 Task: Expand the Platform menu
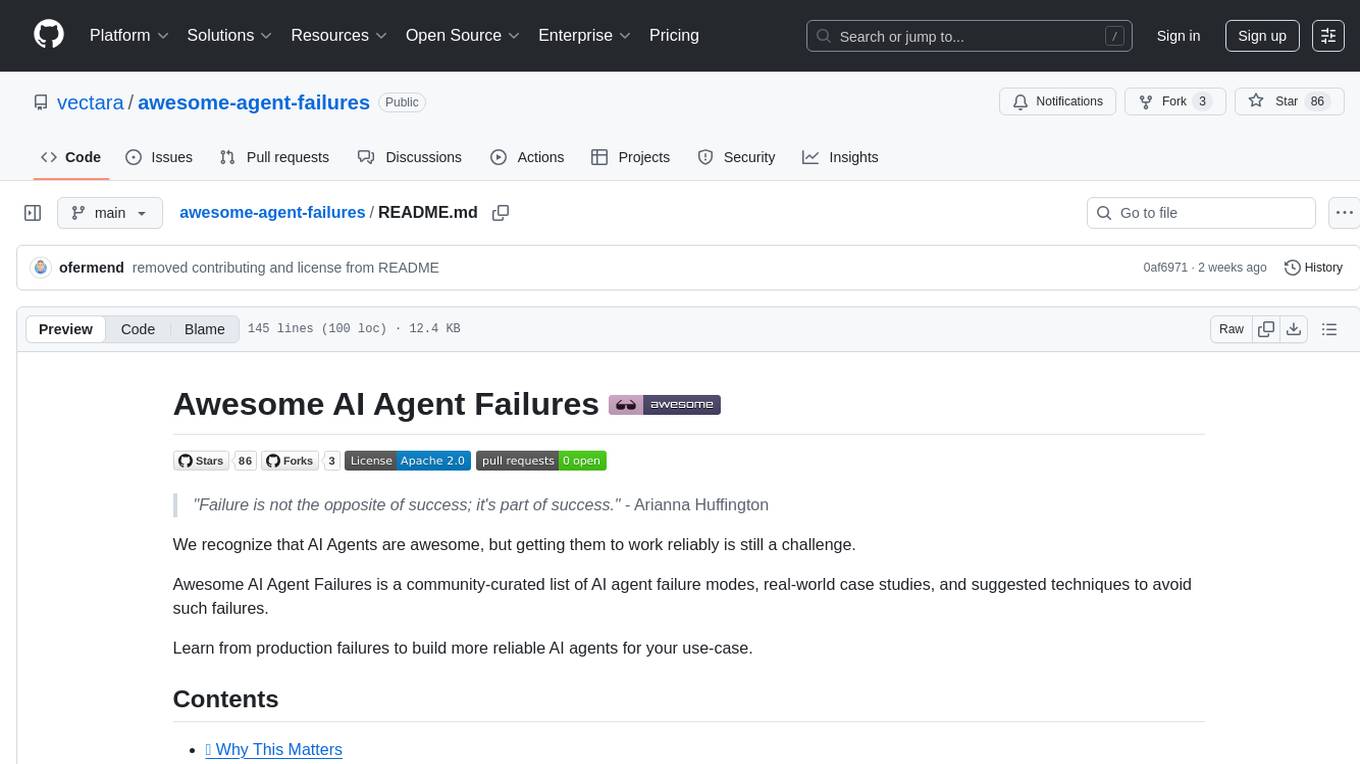pyautogui.click(x=129, y=35)
